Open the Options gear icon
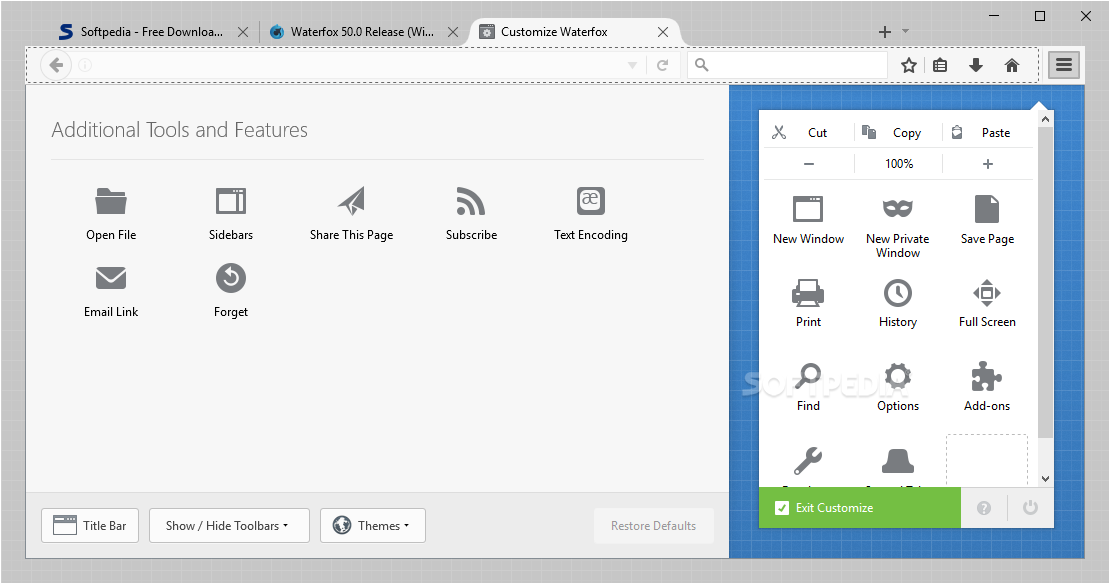 click(x=898, y=377)
